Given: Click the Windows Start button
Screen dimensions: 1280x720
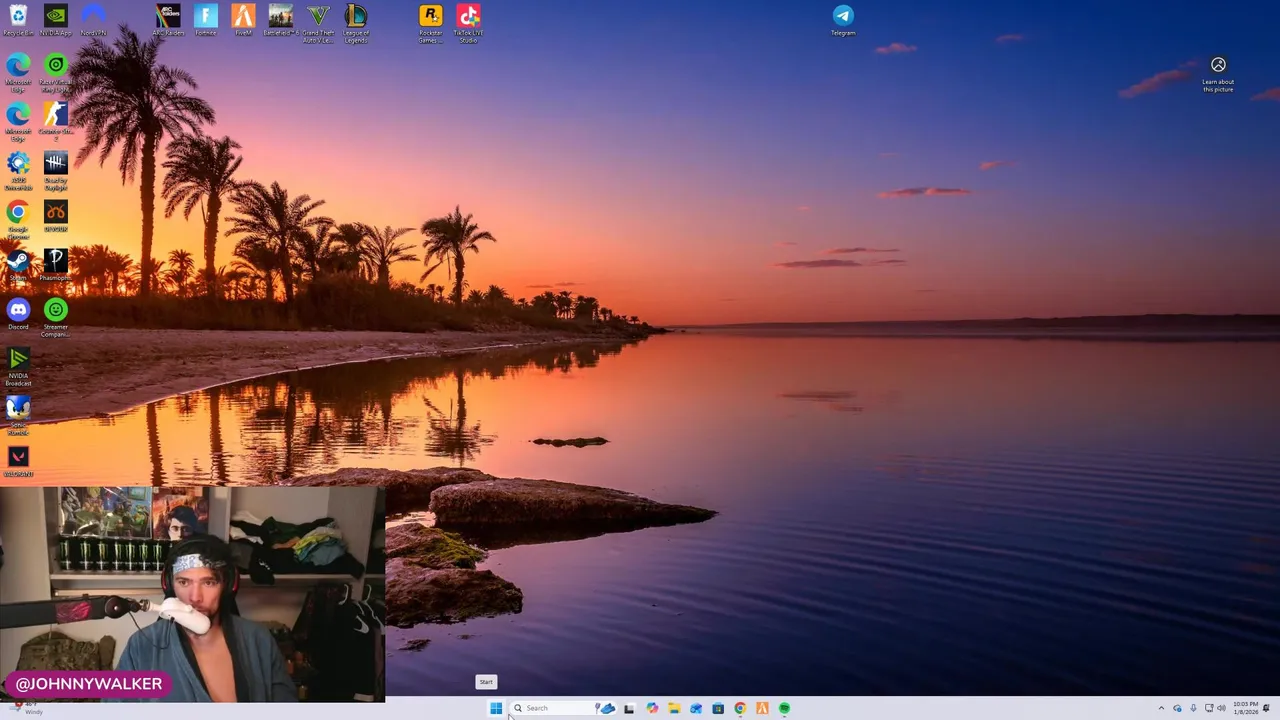Looking at the screenshot, I should pyautogui.click(x=495, y=708).
